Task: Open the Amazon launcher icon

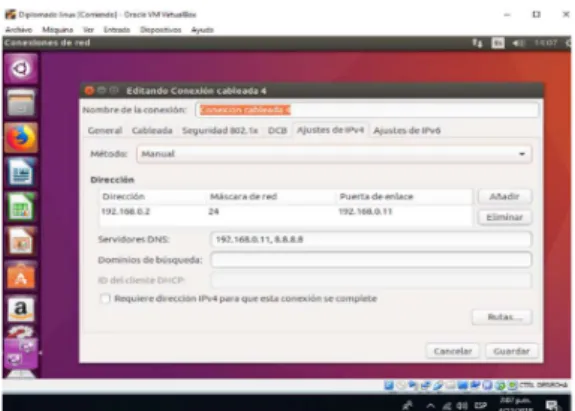Action: click(x=21, y=310)
